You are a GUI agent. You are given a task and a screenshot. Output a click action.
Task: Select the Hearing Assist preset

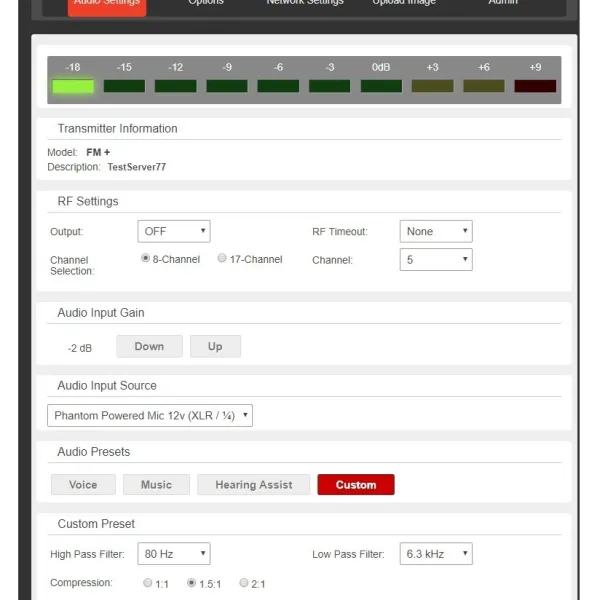click(x=253, y=485)
